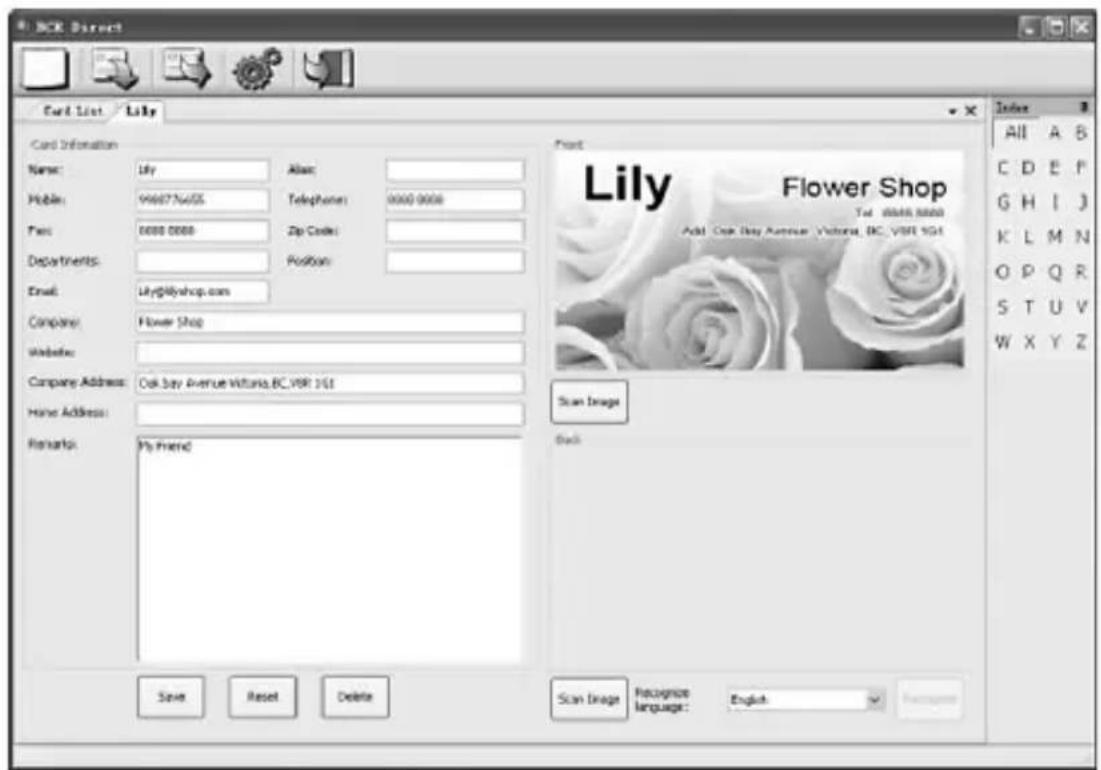1101x770 pixels.
Task: Click the Fax input field
Action: (x=202, y=231)
